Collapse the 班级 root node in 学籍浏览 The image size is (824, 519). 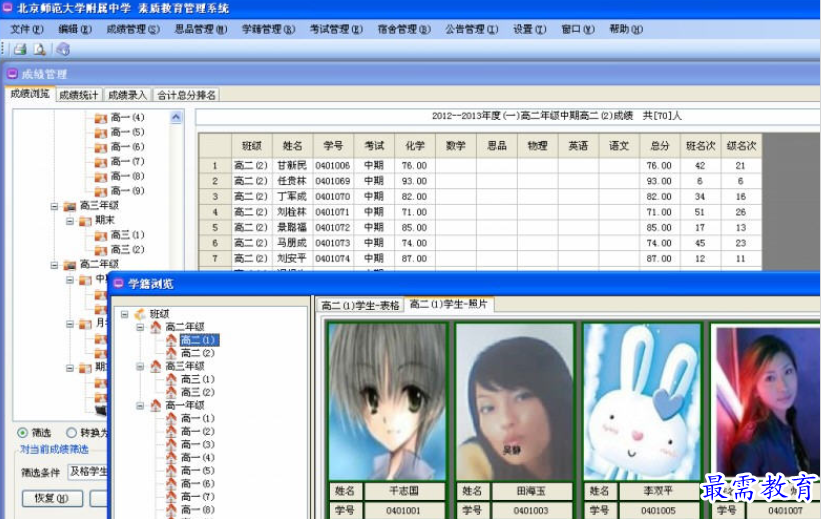tap(125, 314)
